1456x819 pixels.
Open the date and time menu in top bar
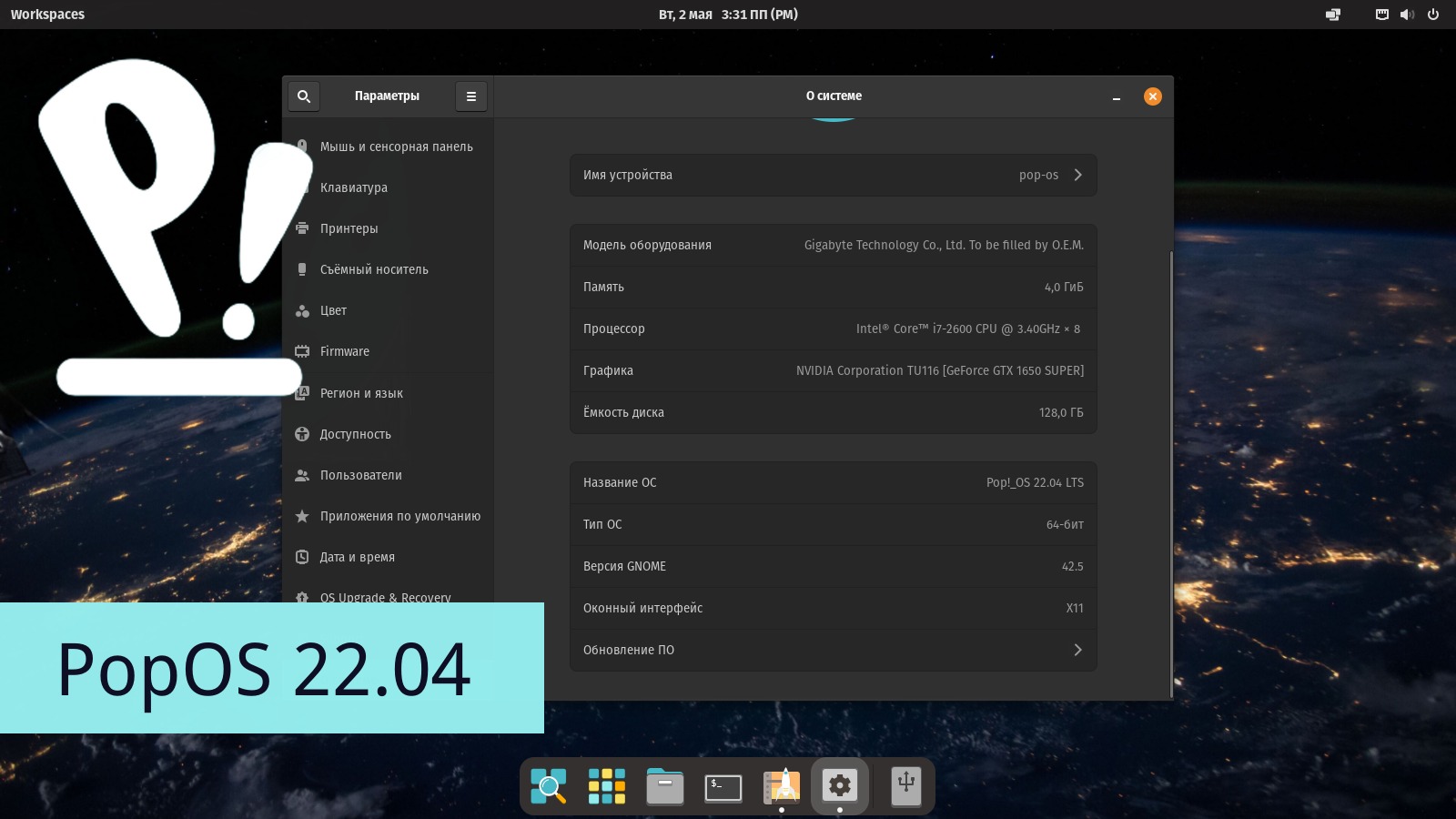click(x=728, y=14)
